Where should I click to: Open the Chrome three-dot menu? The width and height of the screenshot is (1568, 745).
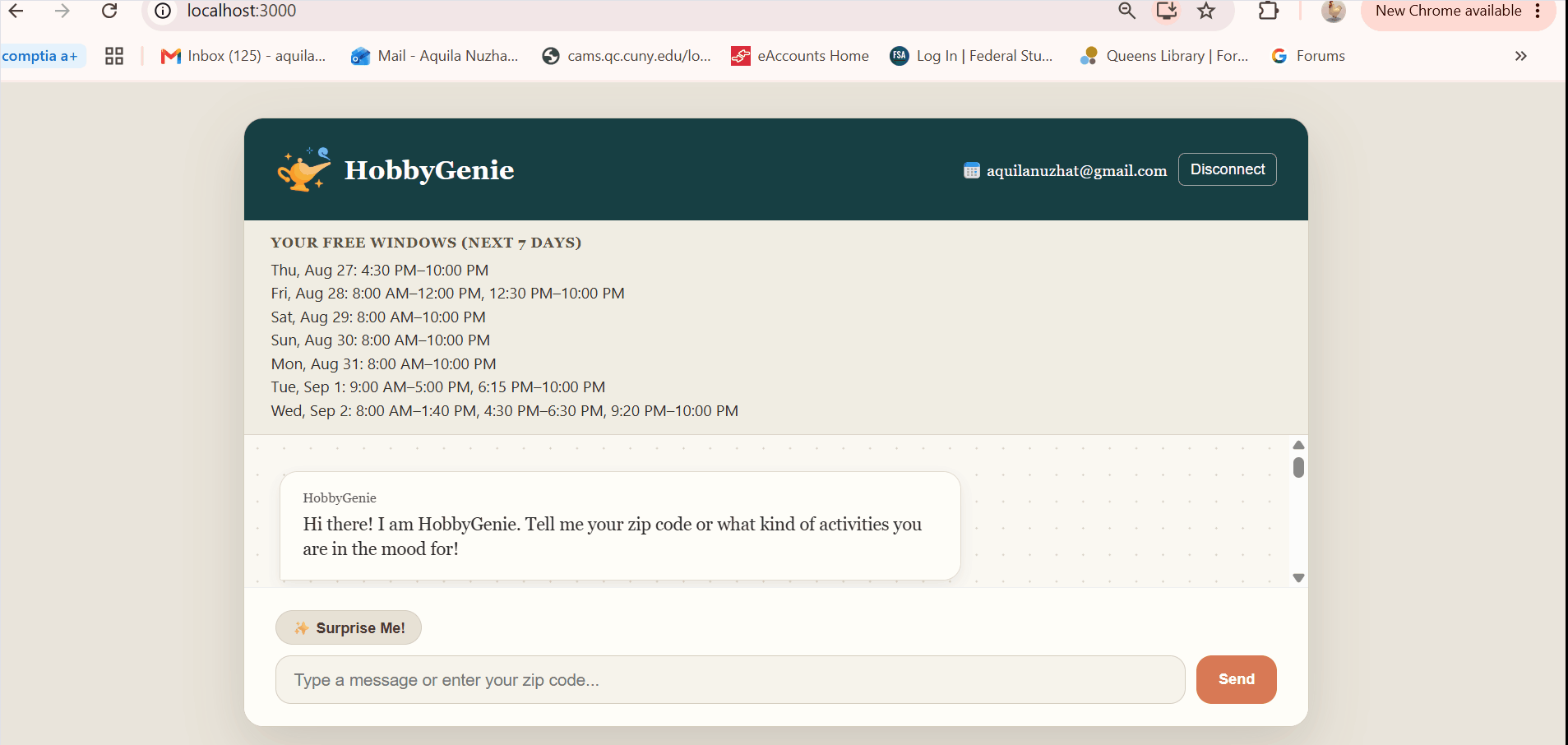pos(1538,11)
